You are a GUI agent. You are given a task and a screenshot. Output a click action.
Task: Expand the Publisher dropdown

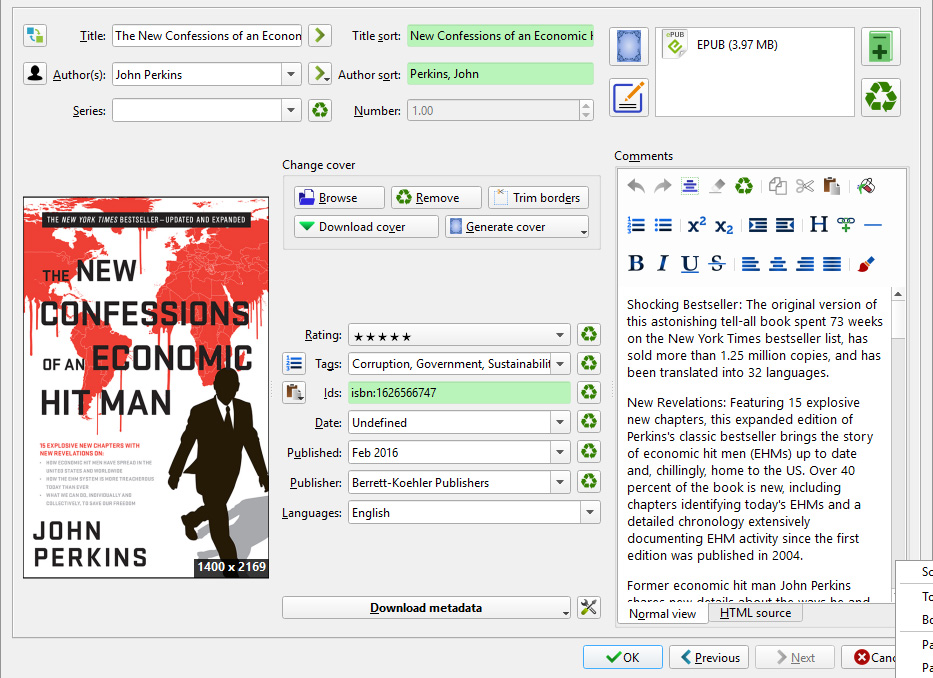point(560,483)
